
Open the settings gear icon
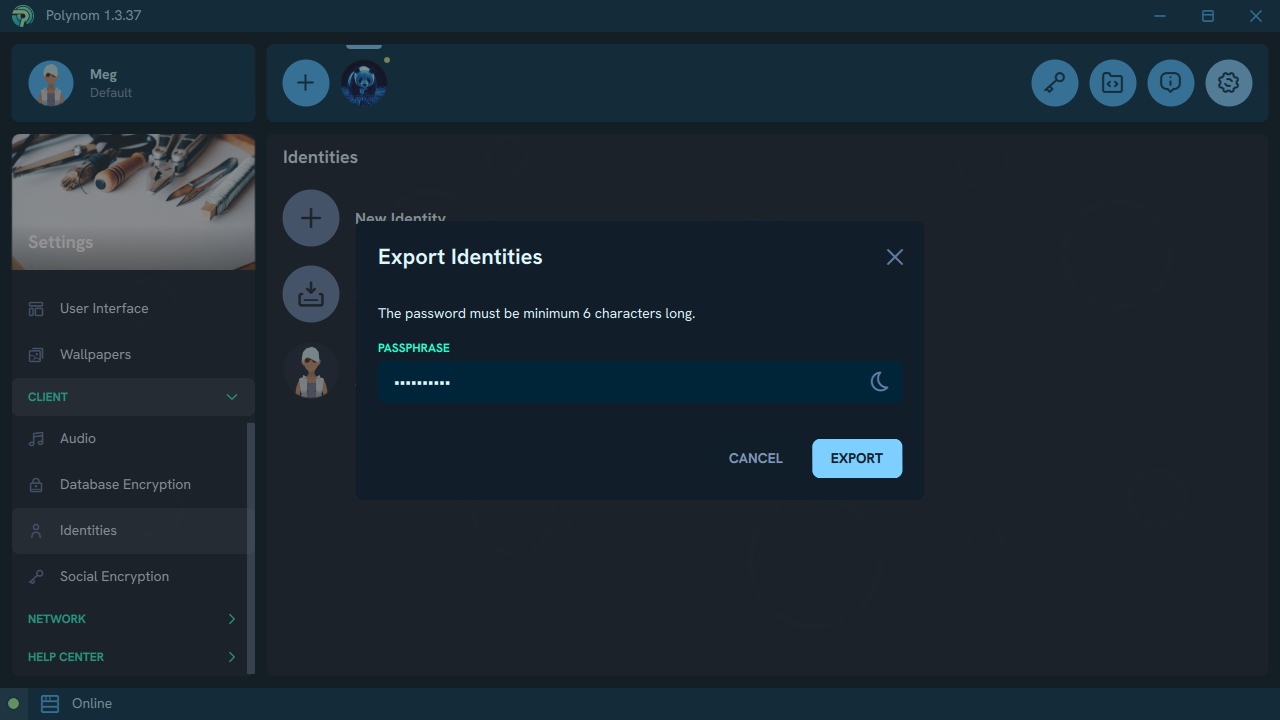point(1228,83)
